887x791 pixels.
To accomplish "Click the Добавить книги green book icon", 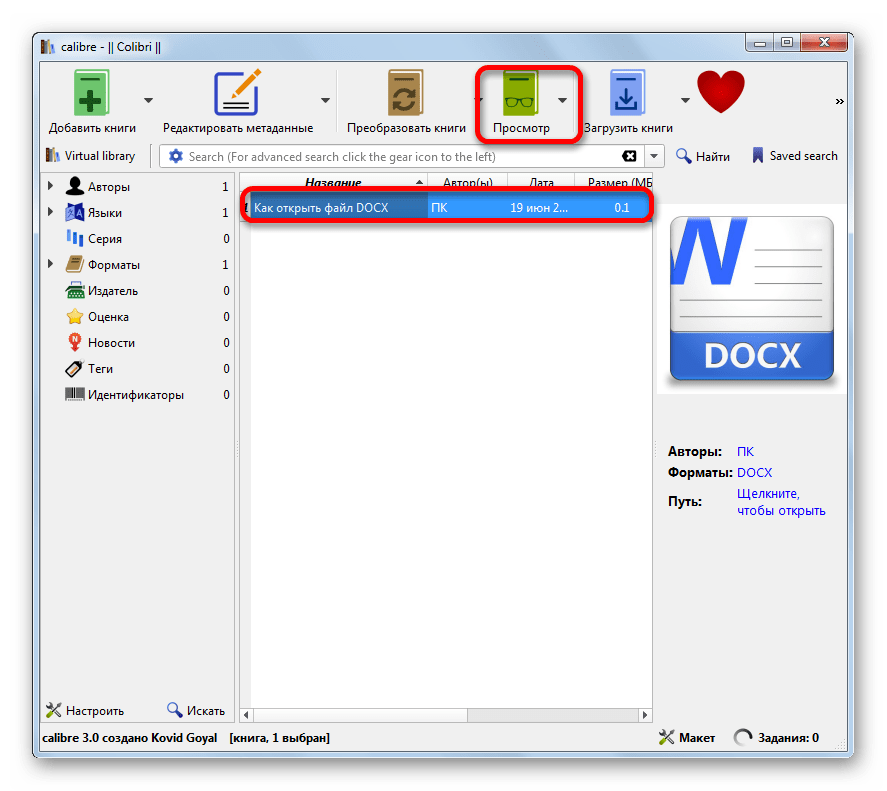I will pos(91,93).
